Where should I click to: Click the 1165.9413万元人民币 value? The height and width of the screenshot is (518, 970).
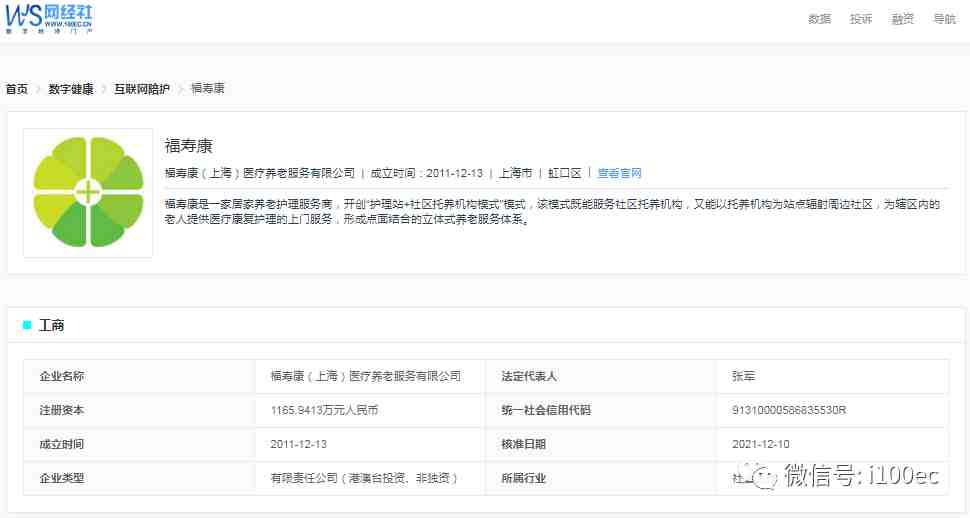point(324,410)
